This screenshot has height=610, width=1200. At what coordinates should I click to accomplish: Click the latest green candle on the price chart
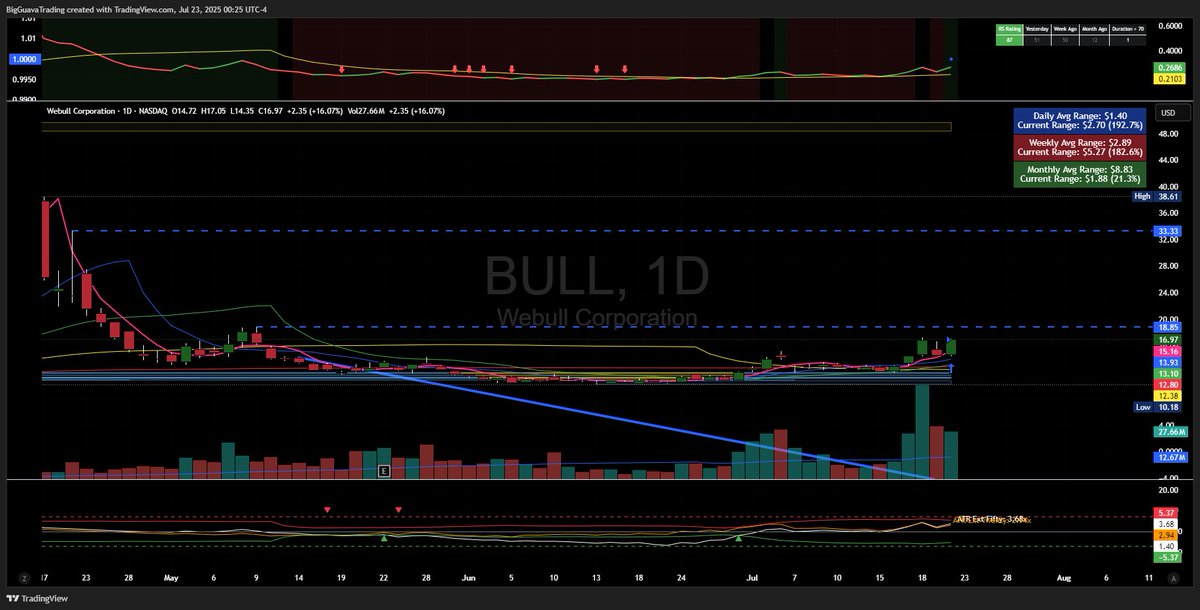tap(951, 347)
